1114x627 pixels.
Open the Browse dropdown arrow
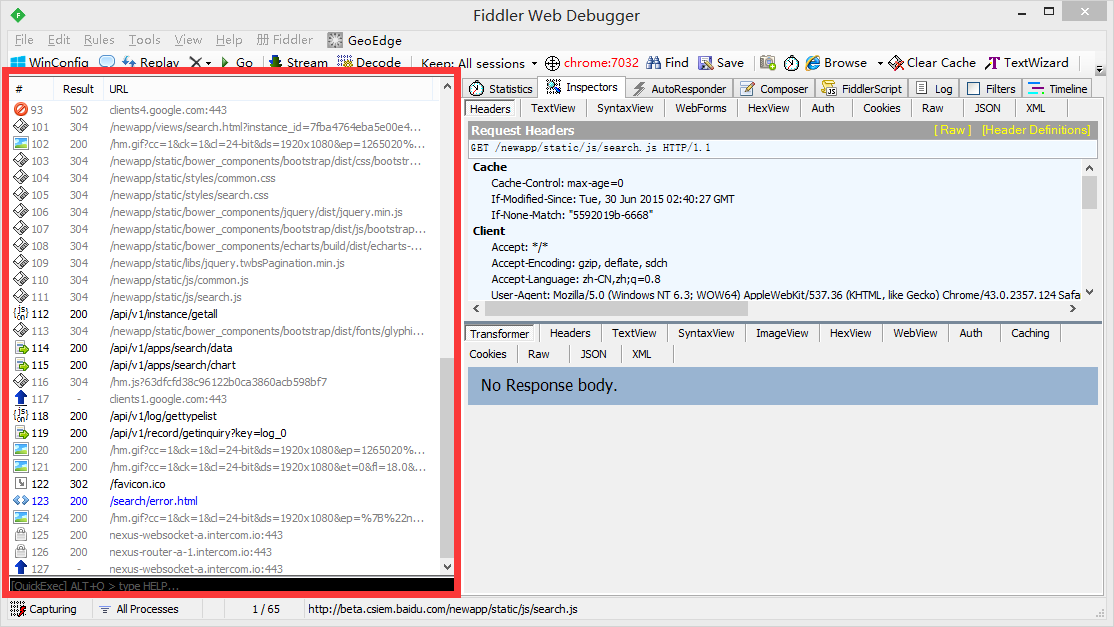pos(880,63)
